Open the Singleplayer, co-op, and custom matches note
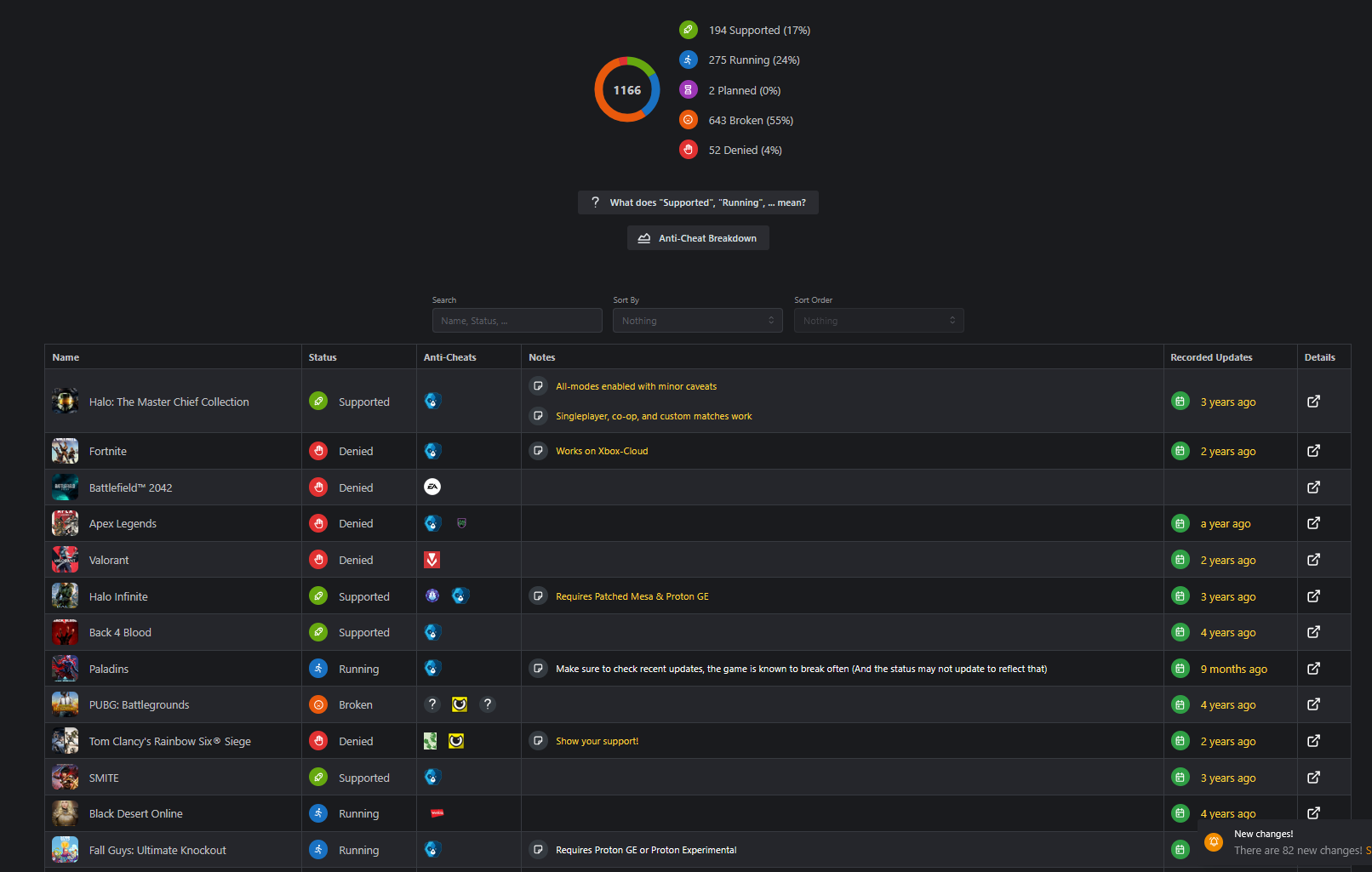1372x872 pixels. coord(654,416)
